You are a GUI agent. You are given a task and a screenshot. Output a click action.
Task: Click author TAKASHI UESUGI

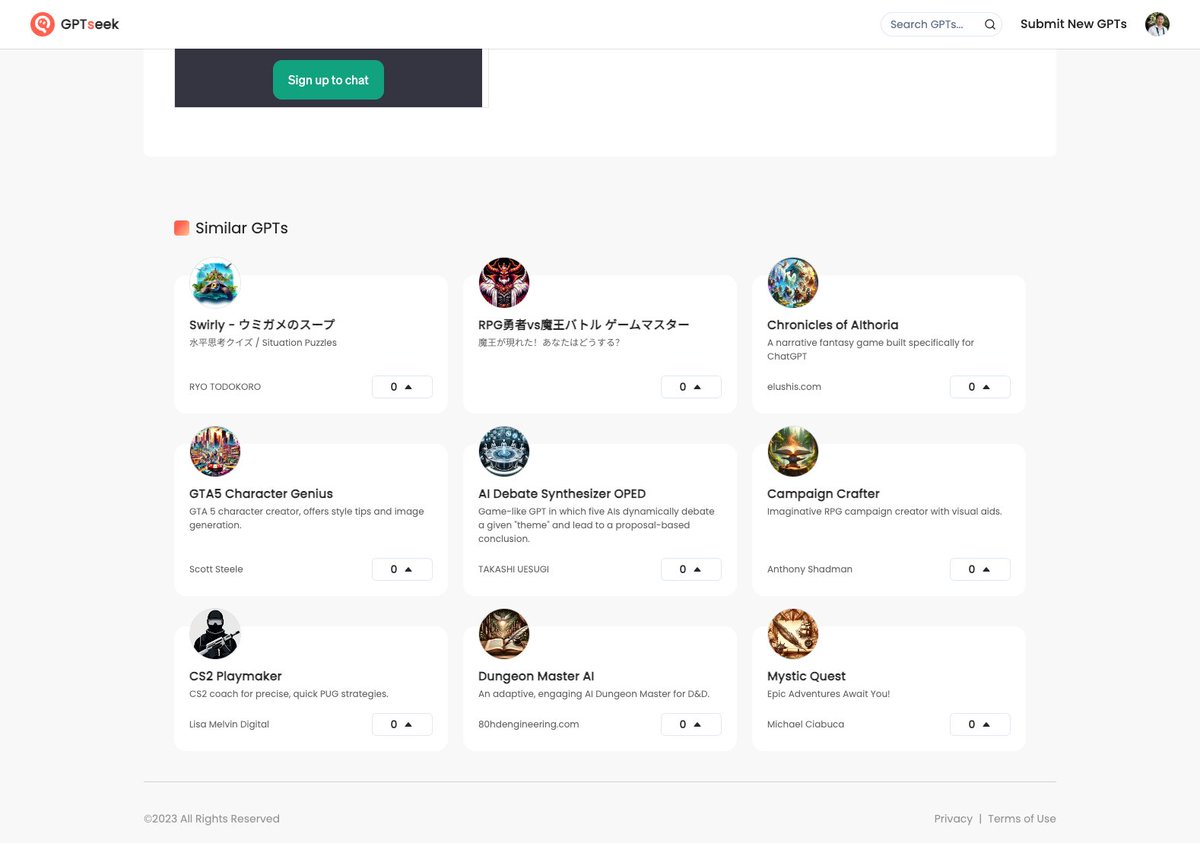pos(514,569)
